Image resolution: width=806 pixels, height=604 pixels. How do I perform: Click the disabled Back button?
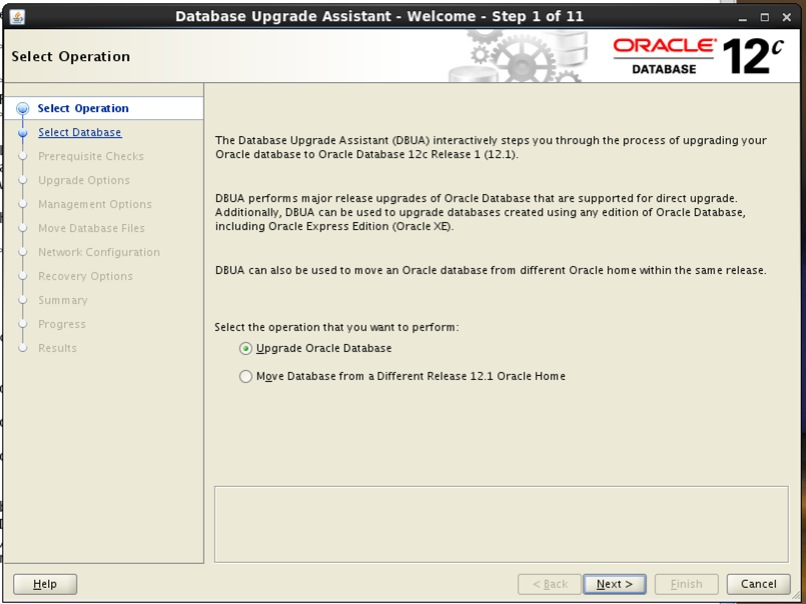pyautogui.click(x=549, y=584)
